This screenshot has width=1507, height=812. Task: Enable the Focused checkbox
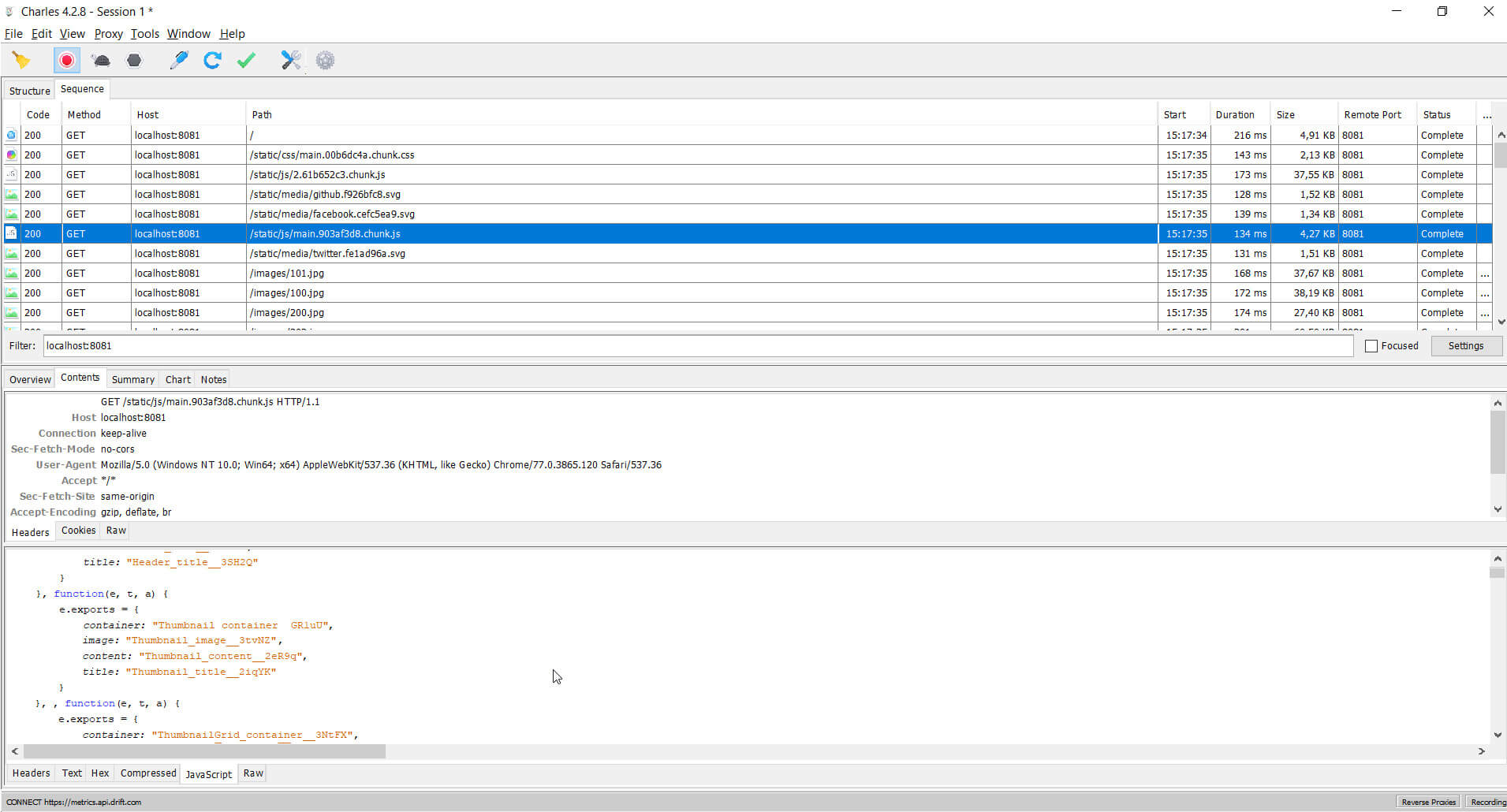tap(1371, 346)
